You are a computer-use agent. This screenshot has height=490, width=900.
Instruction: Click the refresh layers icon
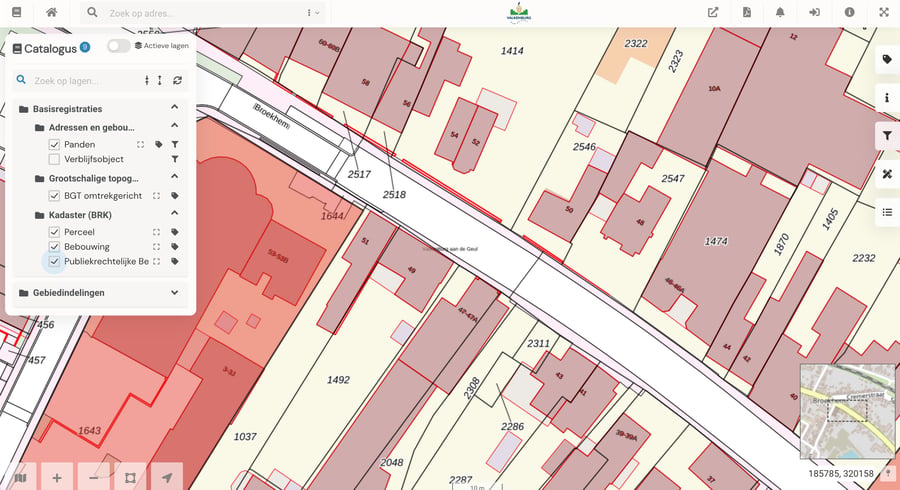177,80
